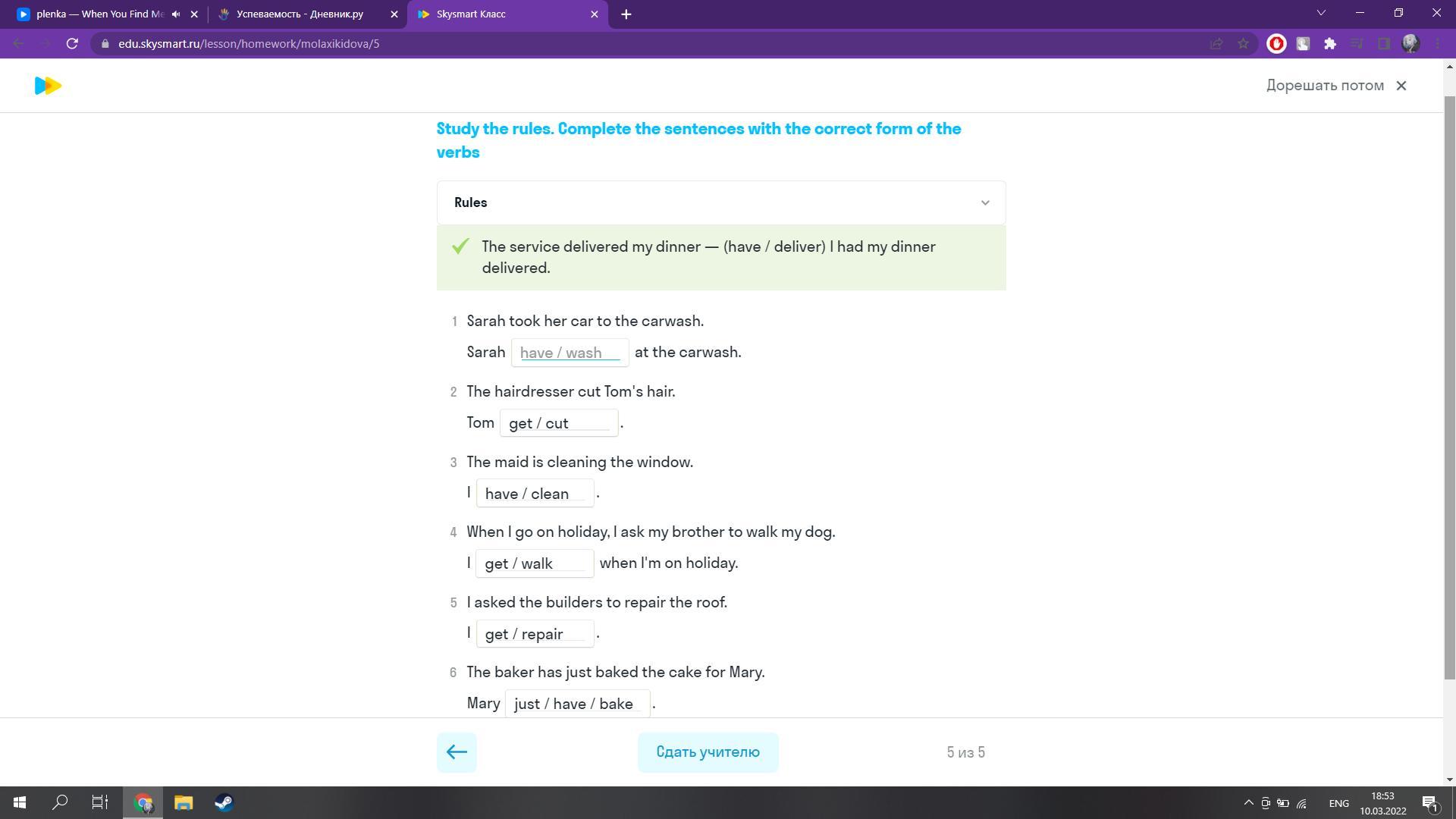Show hidden system tray icons
This screenshot has height=819, width=1456.
[x=1248, y=803]
